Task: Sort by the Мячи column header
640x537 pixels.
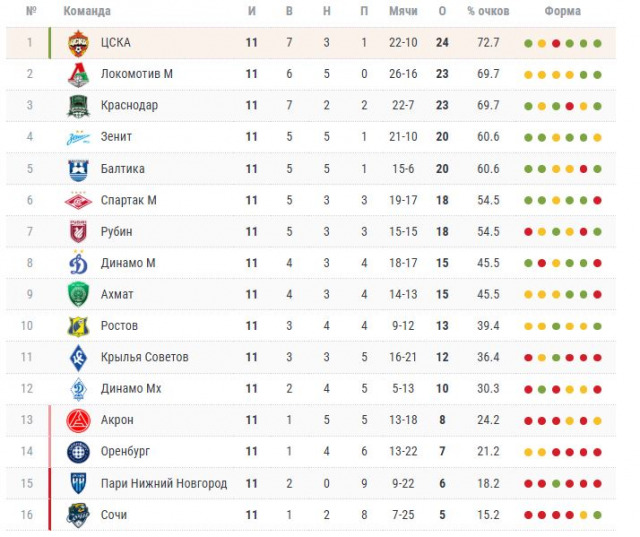Action: [403, 11]
